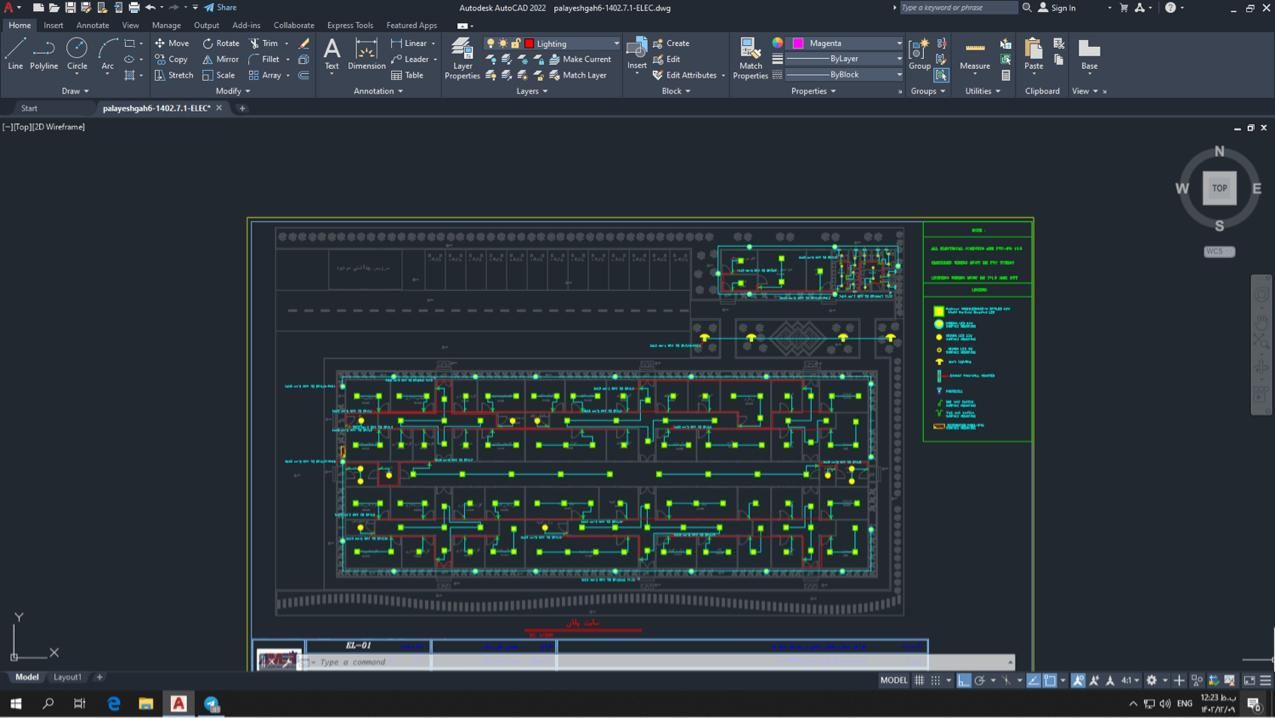Toggle 2D object snap in status bar

click(x=1050, y=680)
